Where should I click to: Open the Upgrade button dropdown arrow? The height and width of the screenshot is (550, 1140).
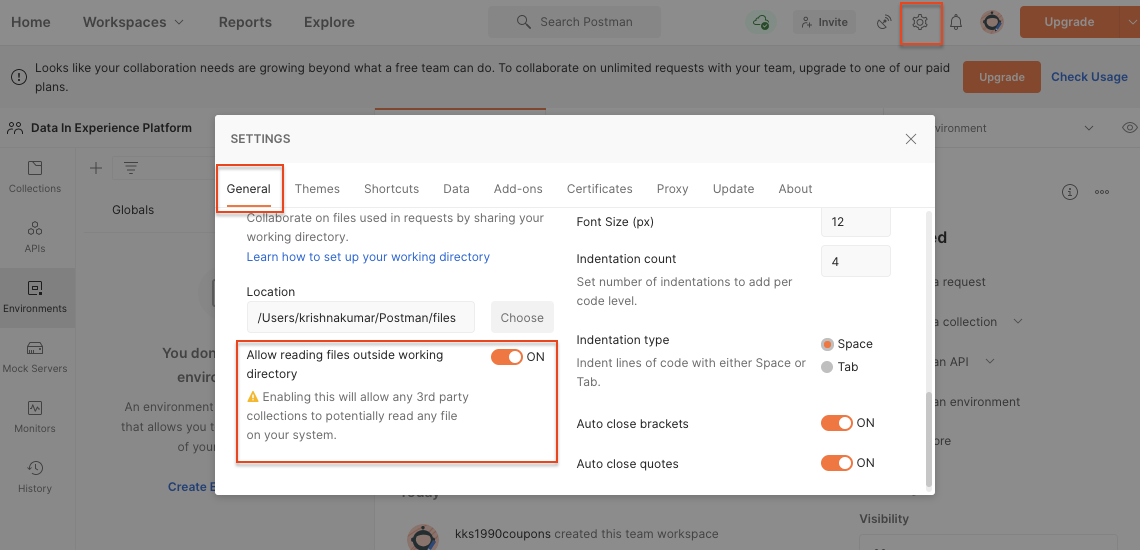[x=1129, y=22]
